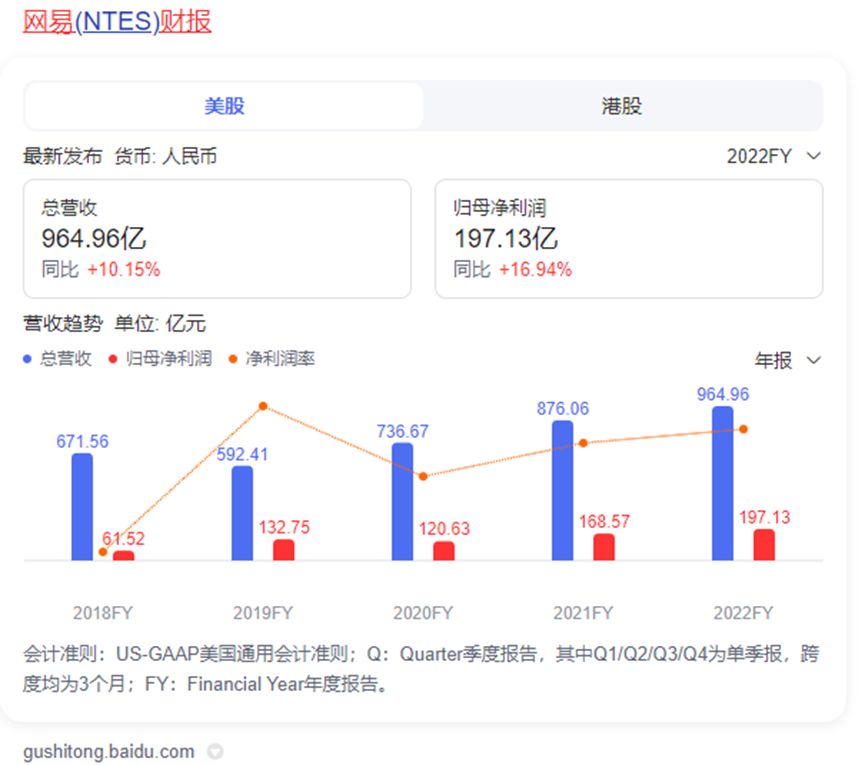Click the 2019FY orange margin peak point

click(263, 406)
